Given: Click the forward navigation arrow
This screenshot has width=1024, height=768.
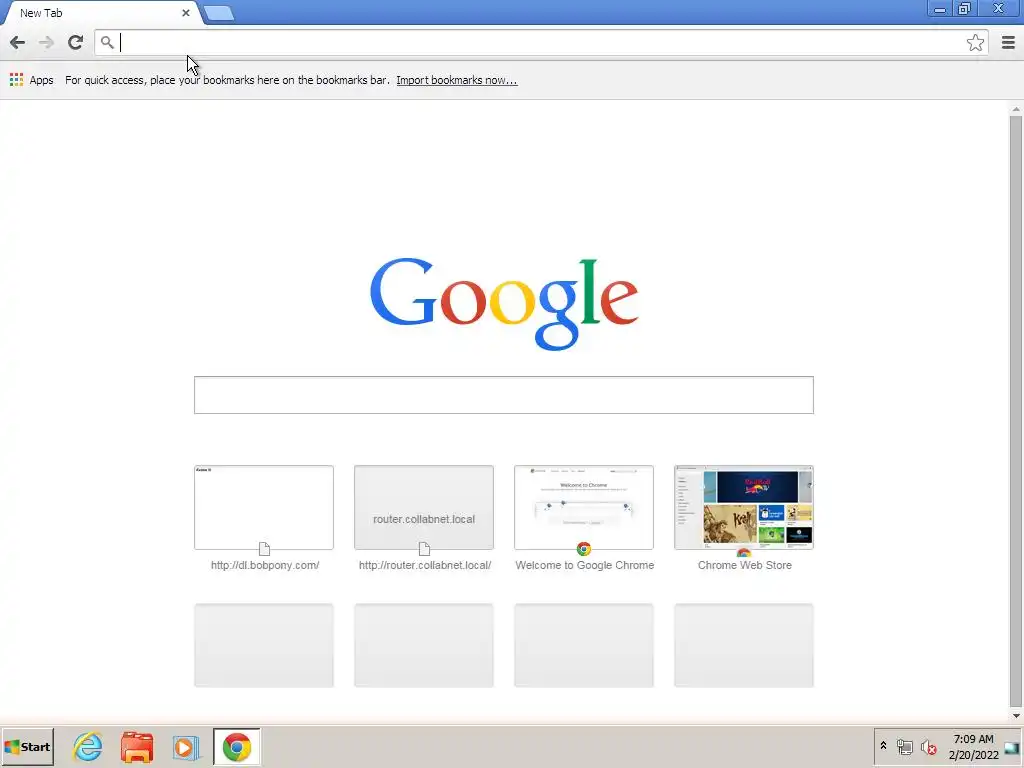Looking at the screenshot, I should pyautogui.click(x=46, y=42).
